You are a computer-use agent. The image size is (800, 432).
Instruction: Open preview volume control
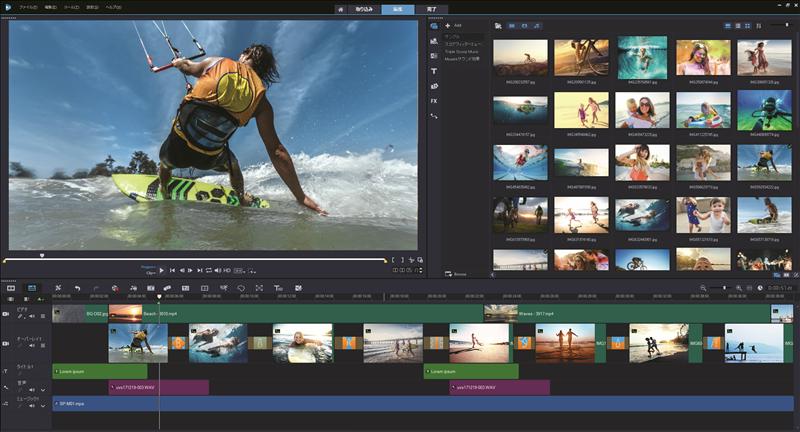click(x=218, y=270)
